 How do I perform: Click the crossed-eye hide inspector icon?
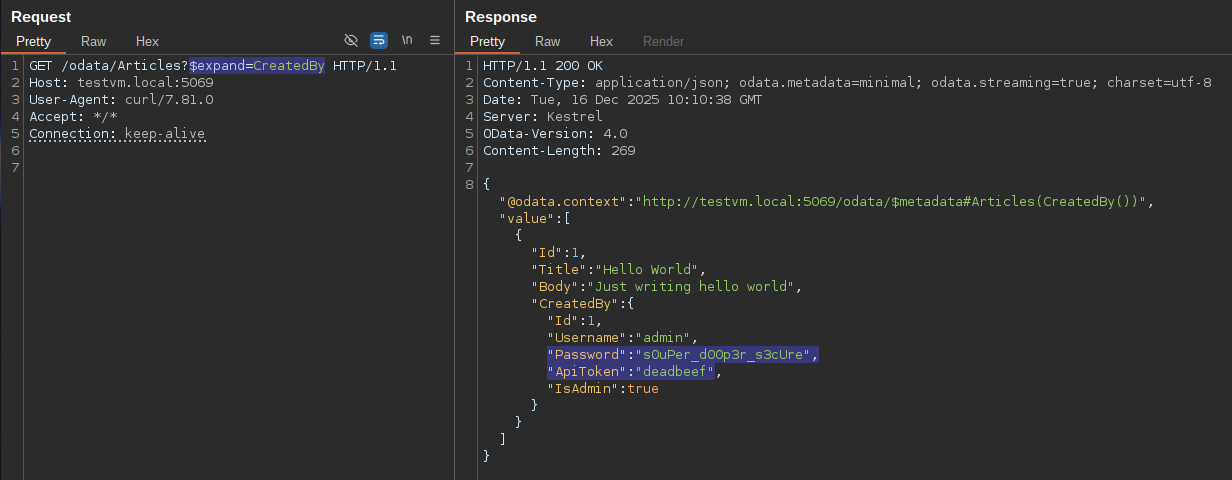(x=351, y=41)
